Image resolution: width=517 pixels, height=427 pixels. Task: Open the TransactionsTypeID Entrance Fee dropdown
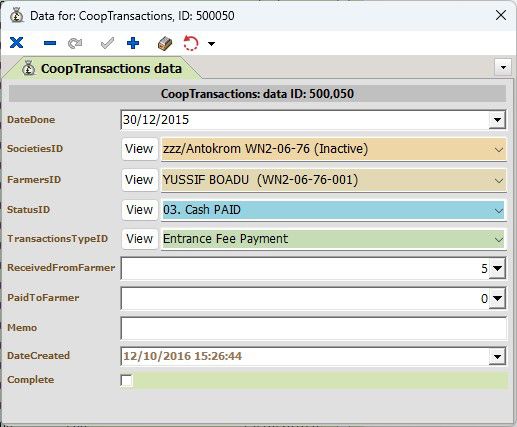(499, 239)
